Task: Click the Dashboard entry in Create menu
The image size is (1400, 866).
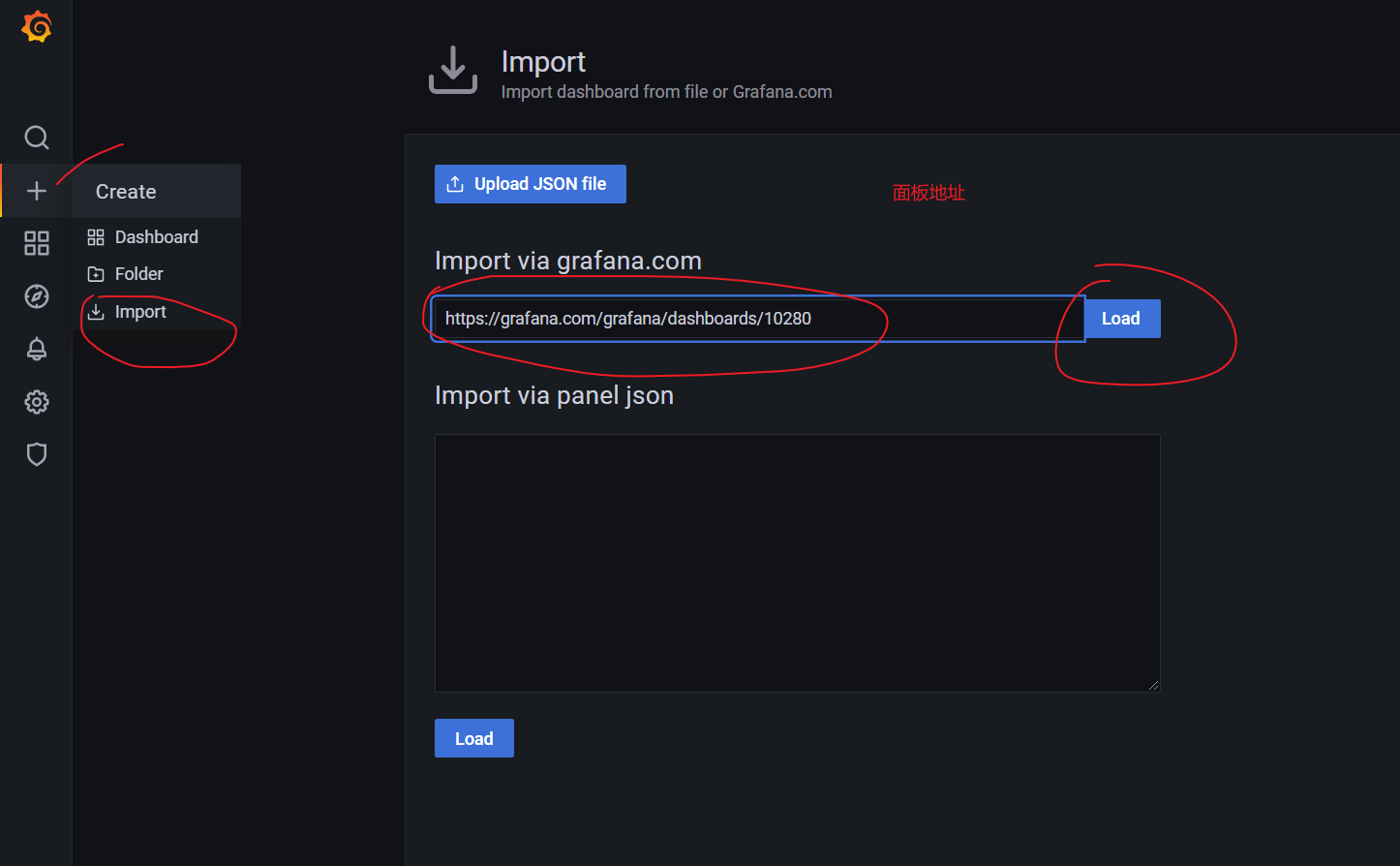Action: (x=156, y=236)
